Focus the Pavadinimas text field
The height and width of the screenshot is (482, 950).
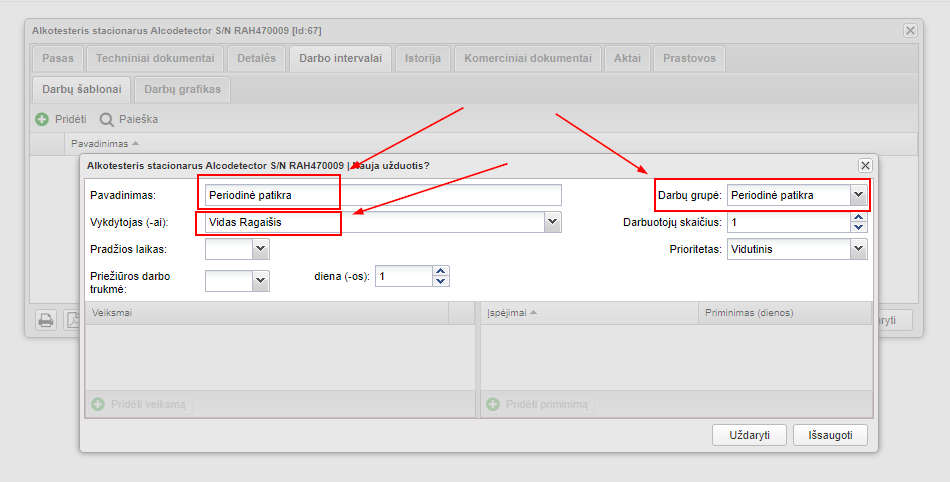[x=382, y=195]
